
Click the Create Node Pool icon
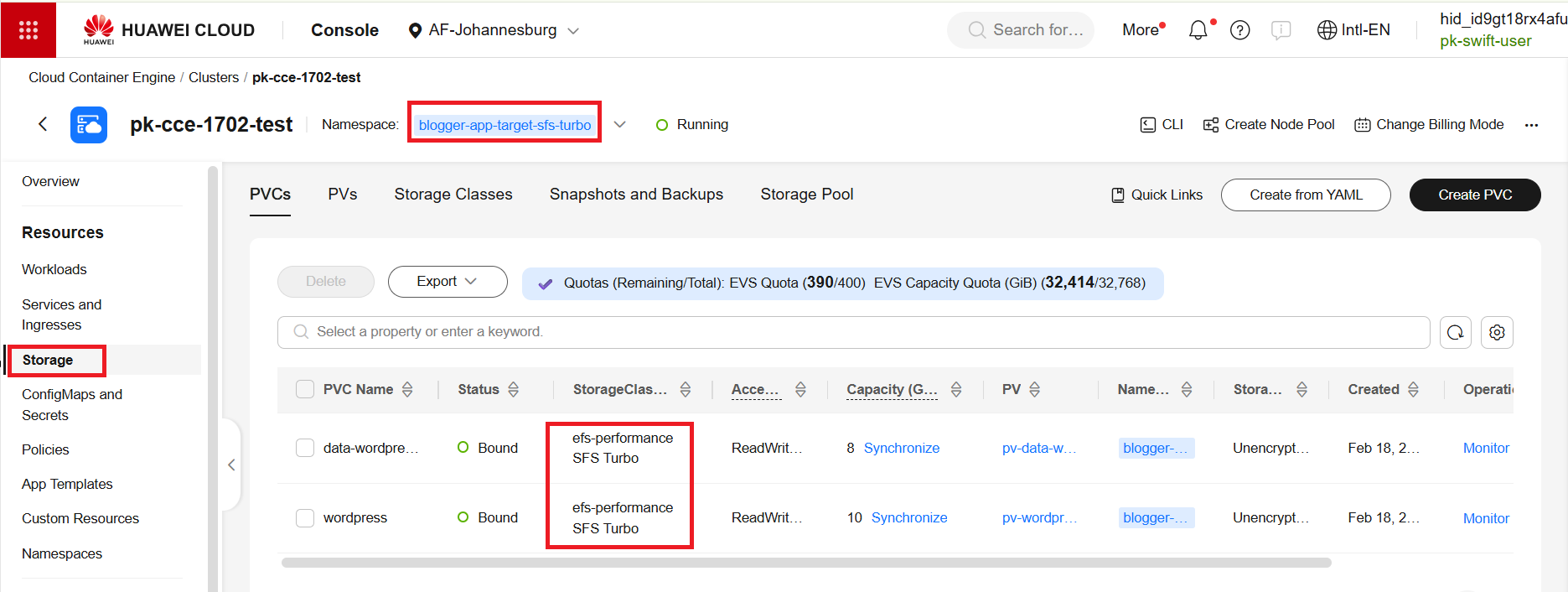(1211, 125)
